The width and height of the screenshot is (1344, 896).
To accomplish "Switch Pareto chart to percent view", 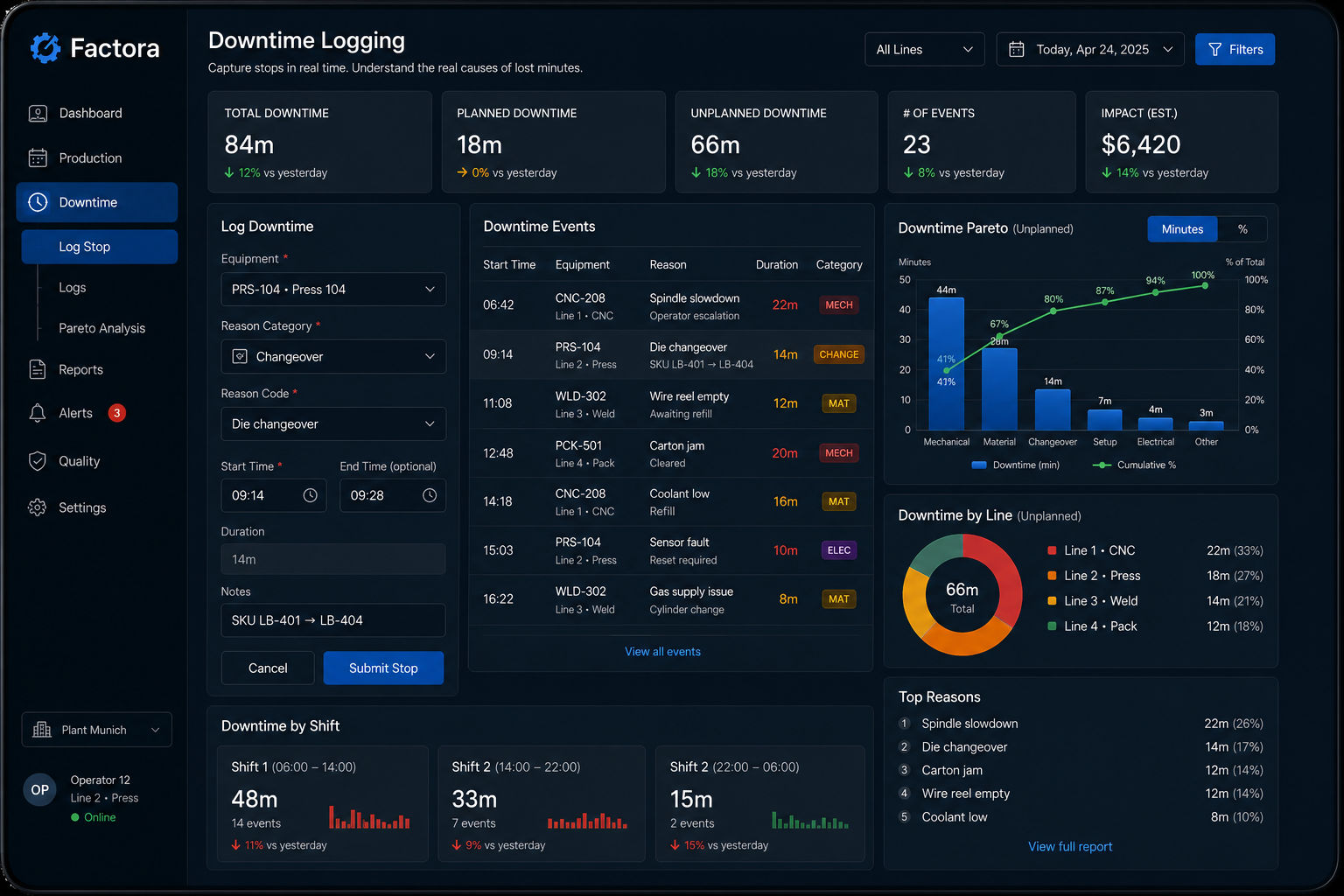I will click(x=1242, y=228).
